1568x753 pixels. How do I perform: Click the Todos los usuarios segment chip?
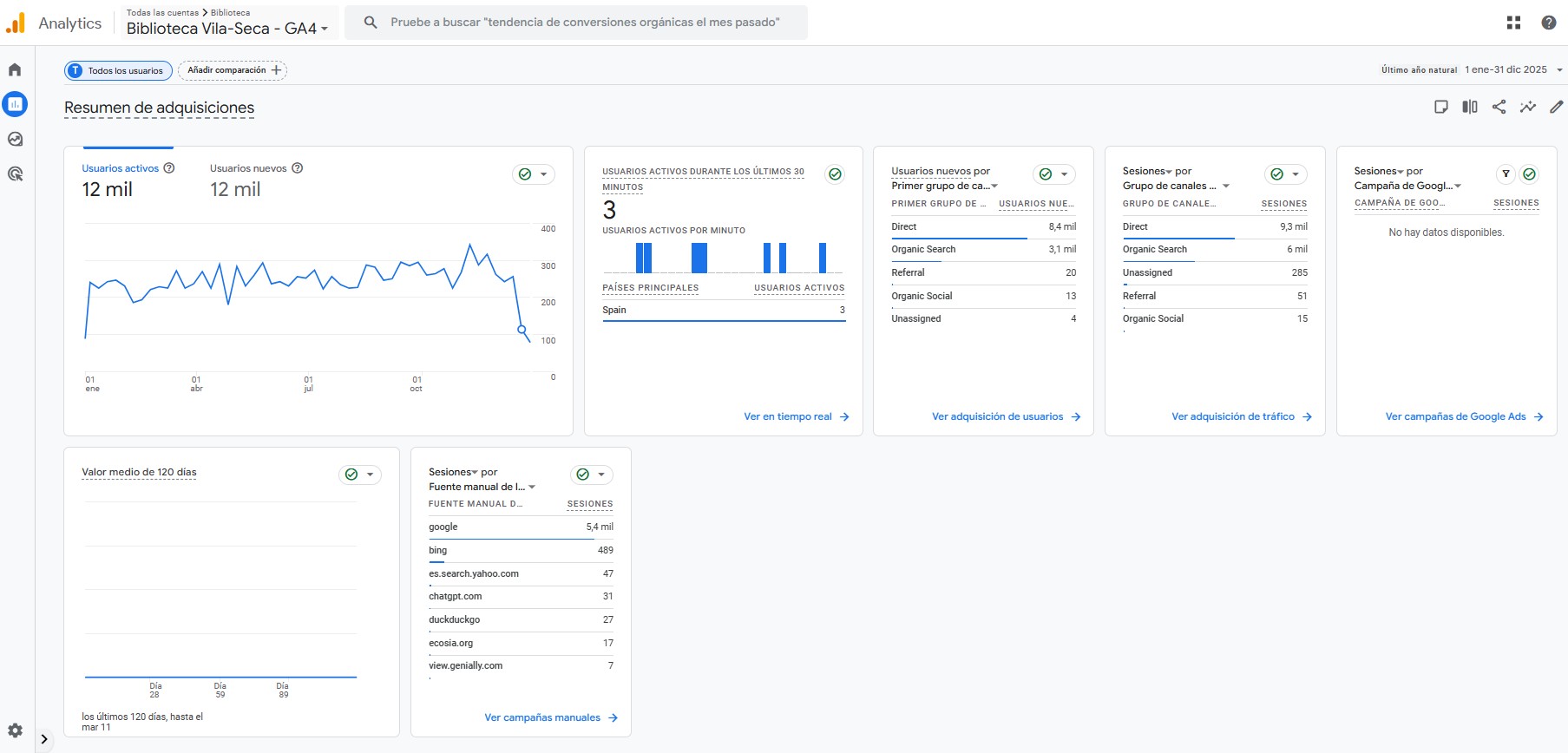coord(118,70)
